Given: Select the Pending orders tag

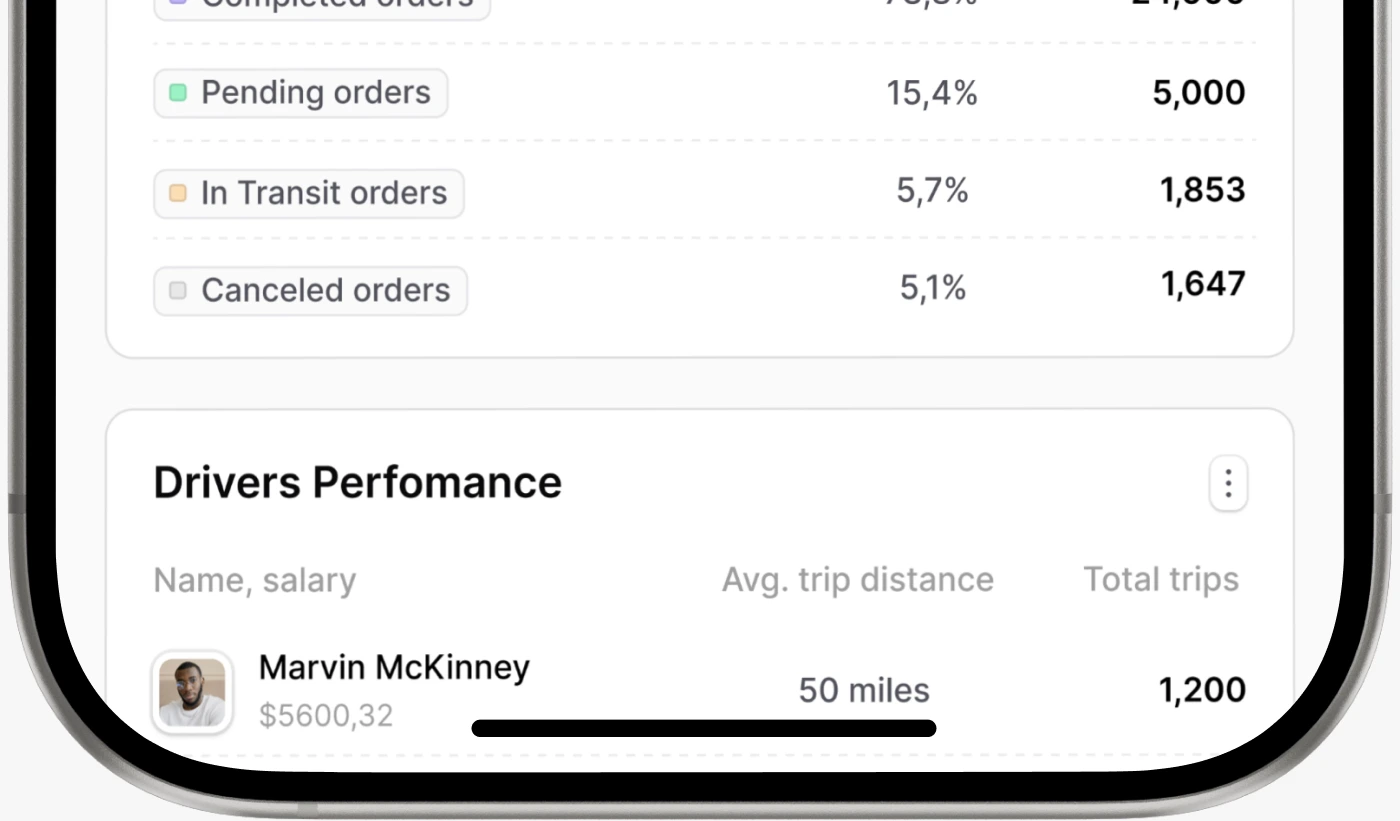Looking at the screenshot, I should 301,93.
